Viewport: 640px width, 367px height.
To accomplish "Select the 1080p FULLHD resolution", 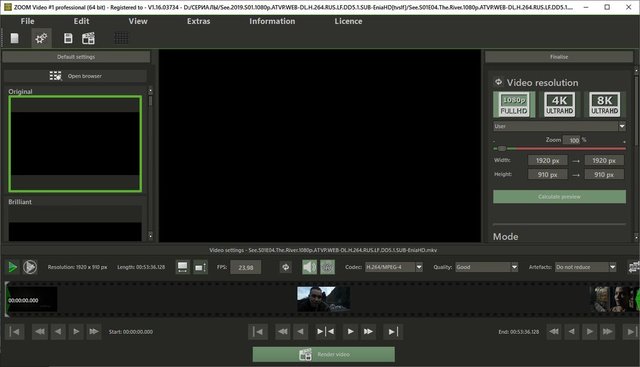I will (x=514, y=105).
